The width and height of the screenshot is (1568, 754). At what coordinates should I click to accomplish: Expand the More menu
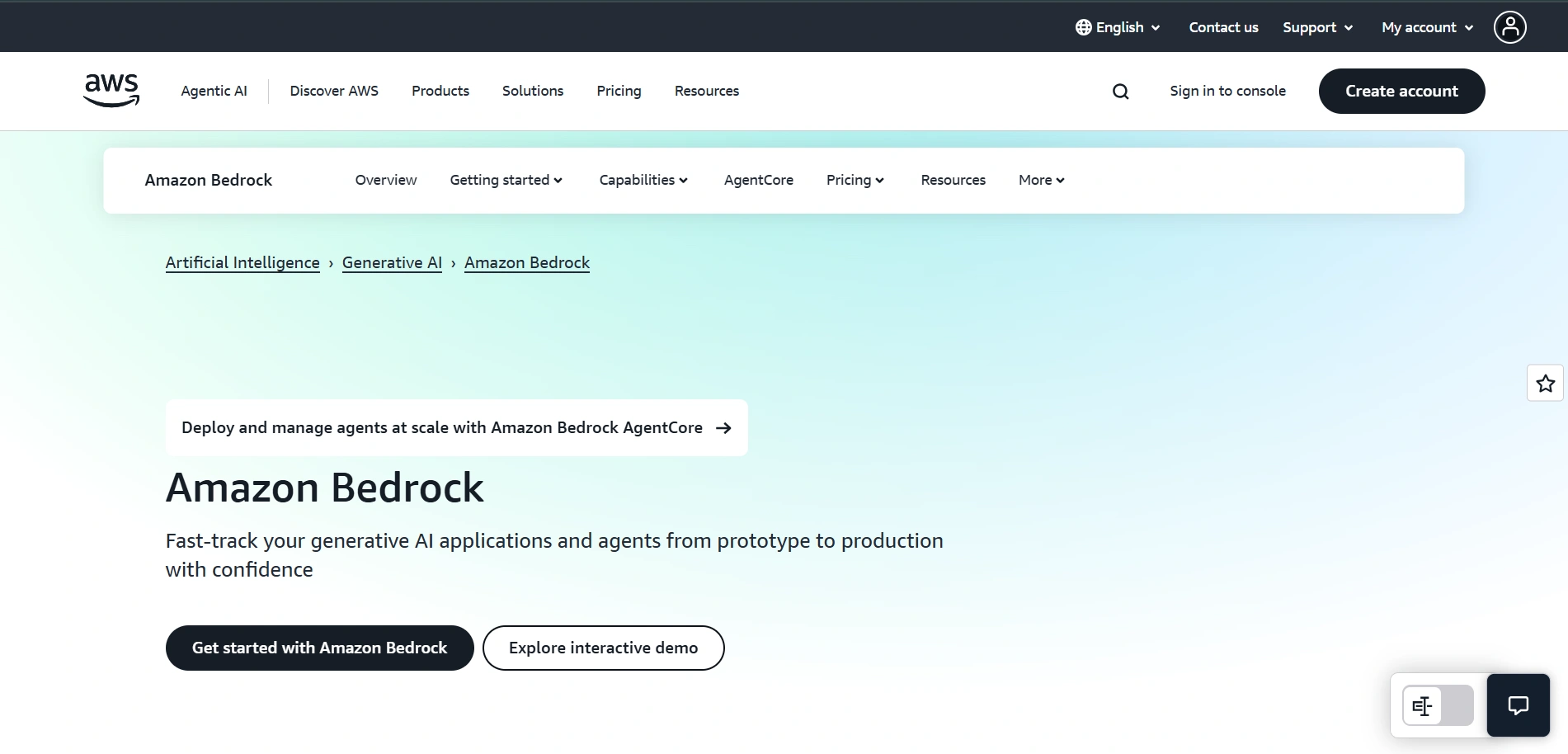pyautogui.click(x=1042, y=180)
